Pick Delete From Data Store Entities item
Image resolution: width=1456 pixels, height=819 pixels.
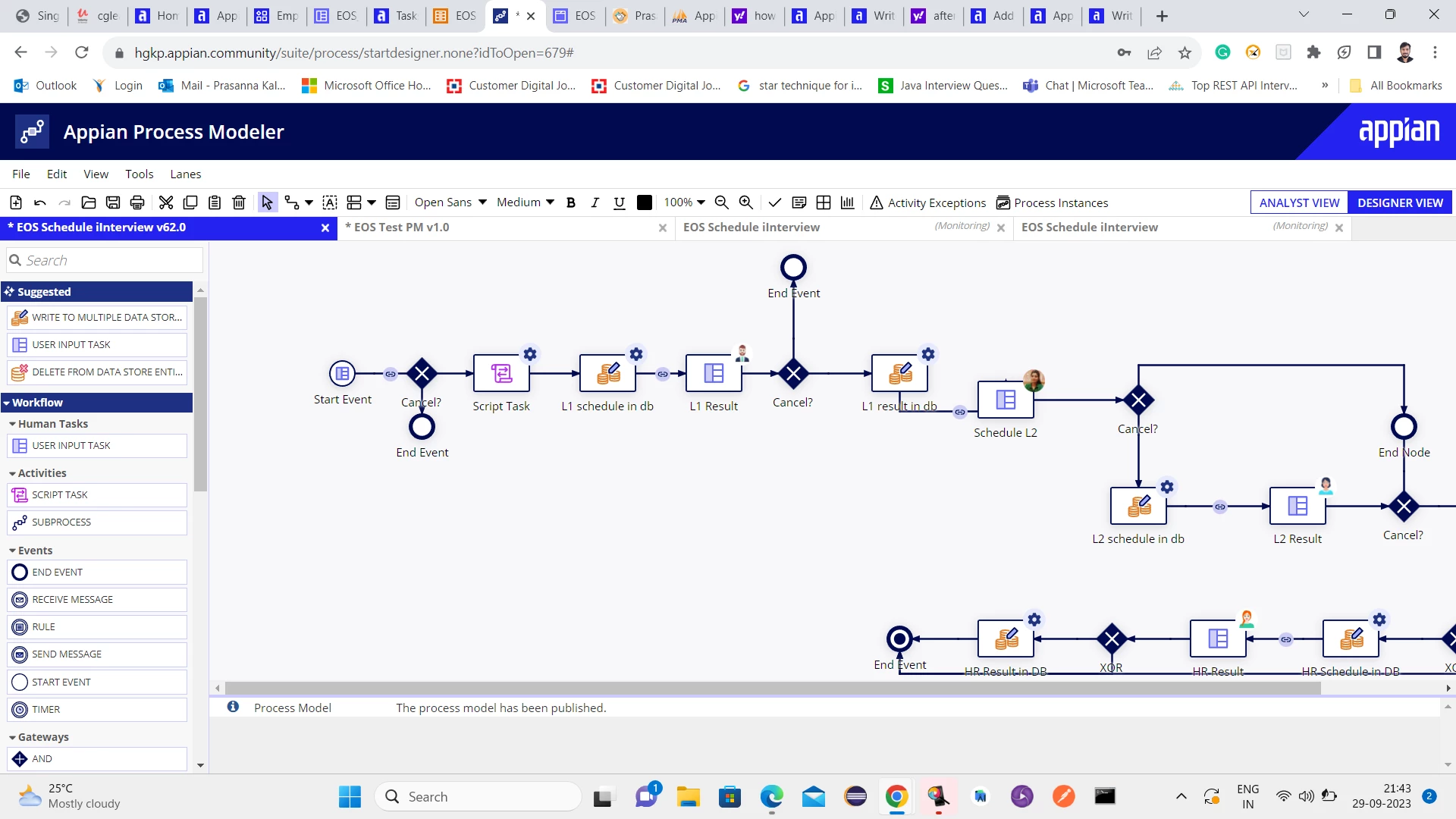[x=97, y=372]
